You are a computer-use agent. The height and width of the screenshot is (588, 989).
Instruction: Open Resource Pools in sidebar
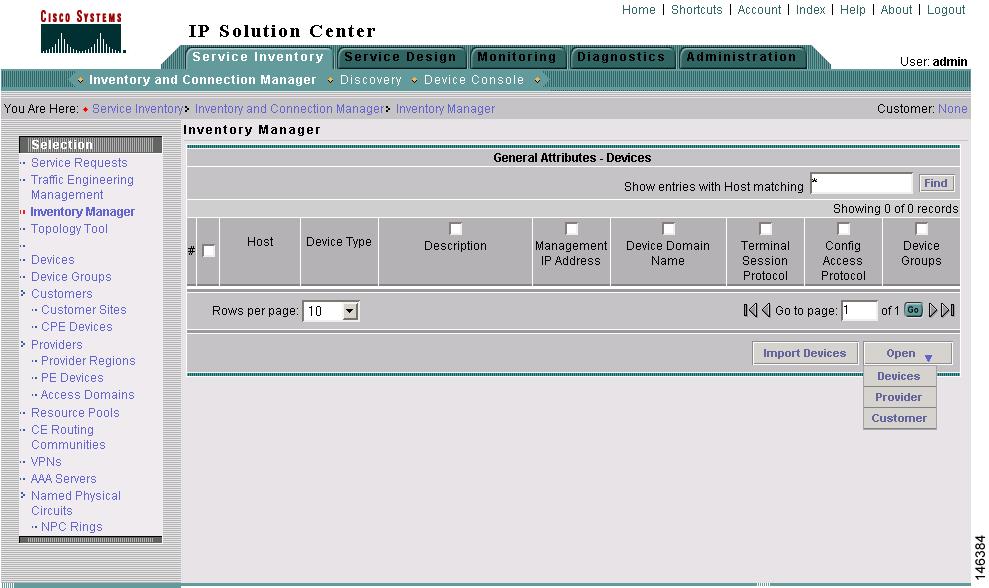pos(75,413)
